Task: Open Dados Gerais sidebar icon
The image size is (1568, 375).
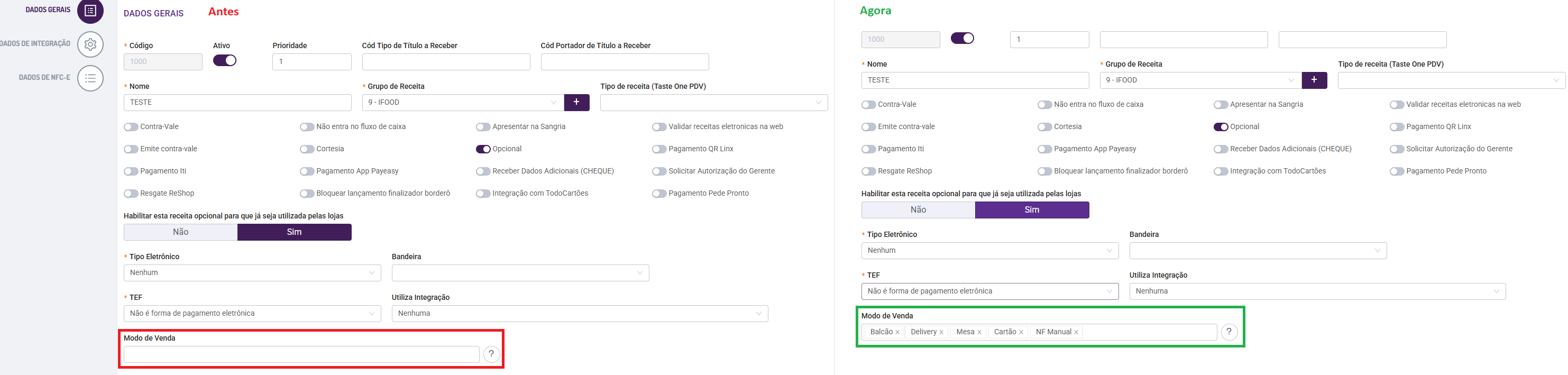Action: point(90,11)
